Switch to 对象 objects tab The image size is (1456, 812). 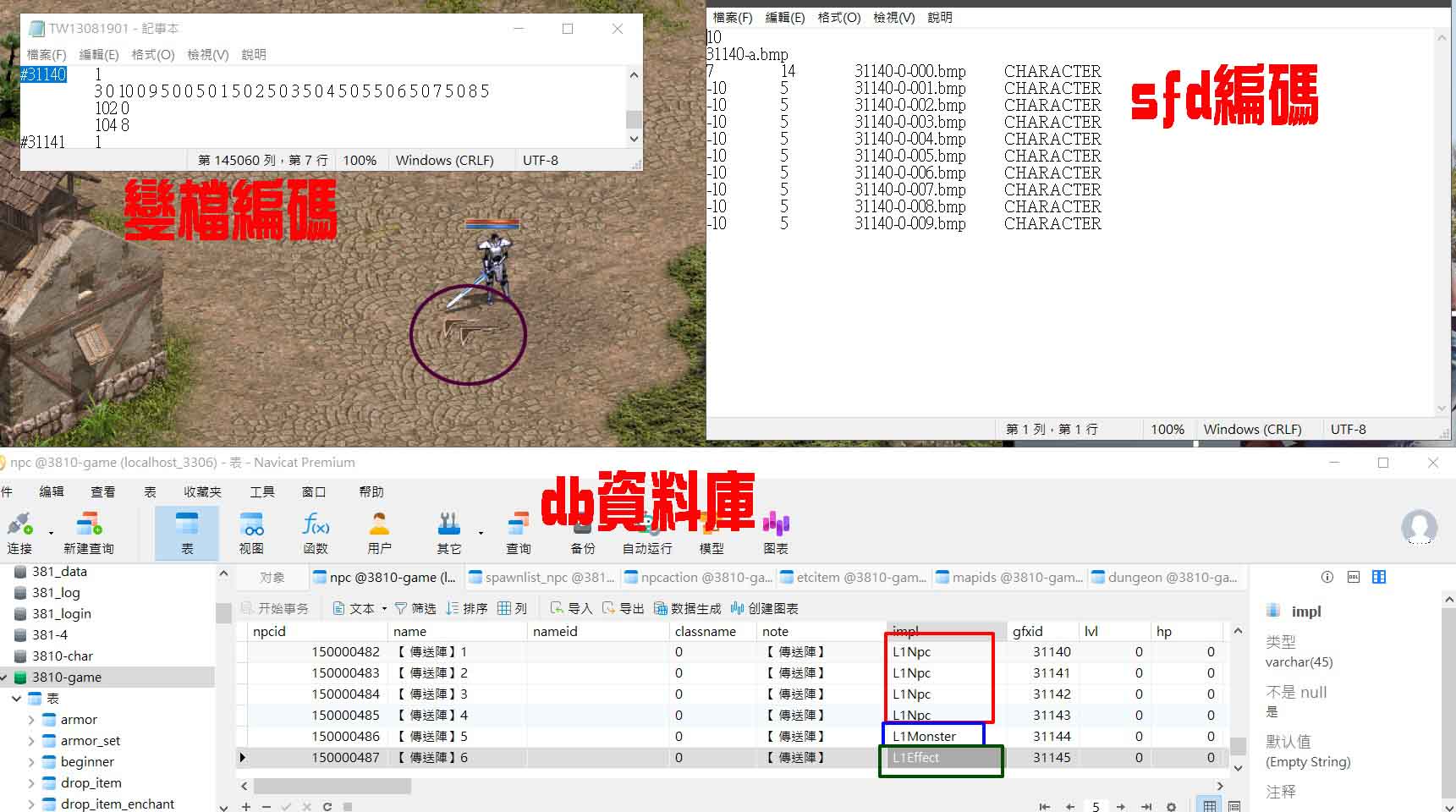point(272,577)
